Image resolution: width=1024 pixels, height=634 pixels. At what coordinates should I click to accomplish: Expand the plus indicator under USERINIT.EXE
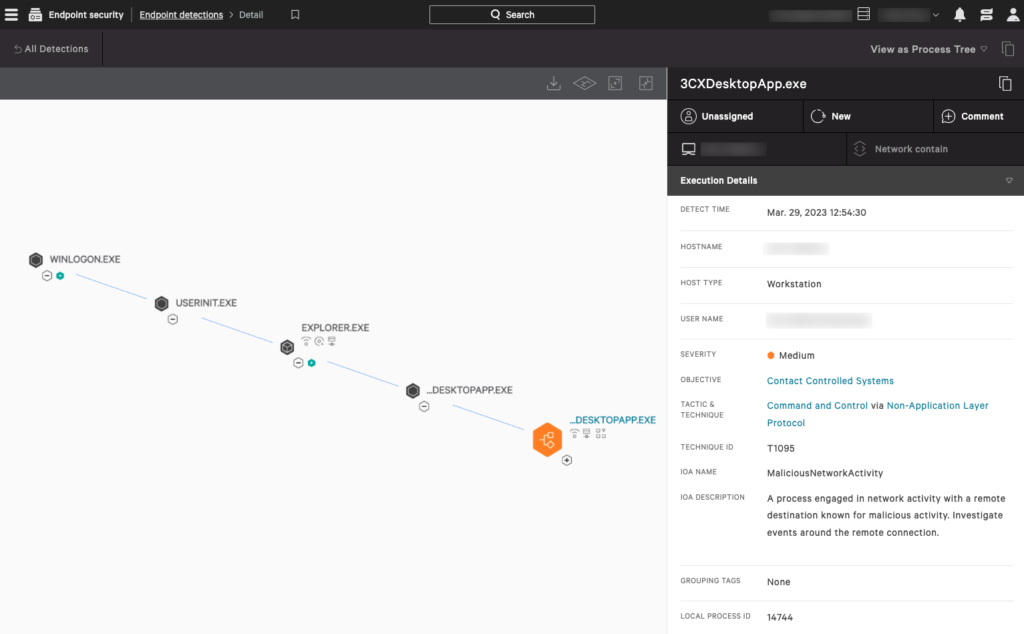(172, 318)
